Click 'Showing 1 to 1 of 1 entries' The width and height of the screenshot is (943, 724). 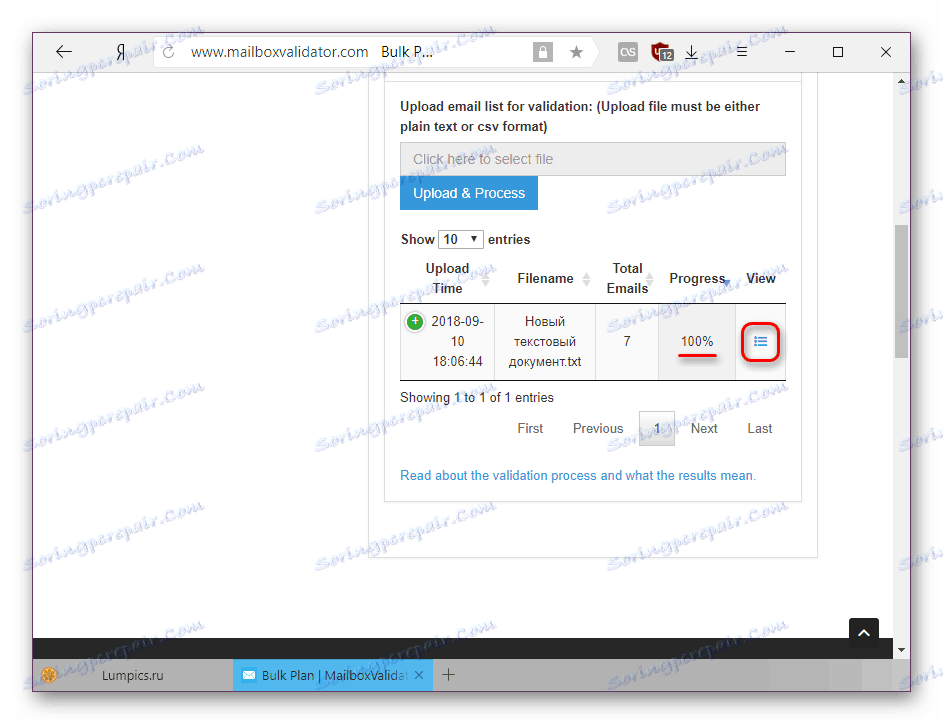pyautogui.click(x=477, y=397)
